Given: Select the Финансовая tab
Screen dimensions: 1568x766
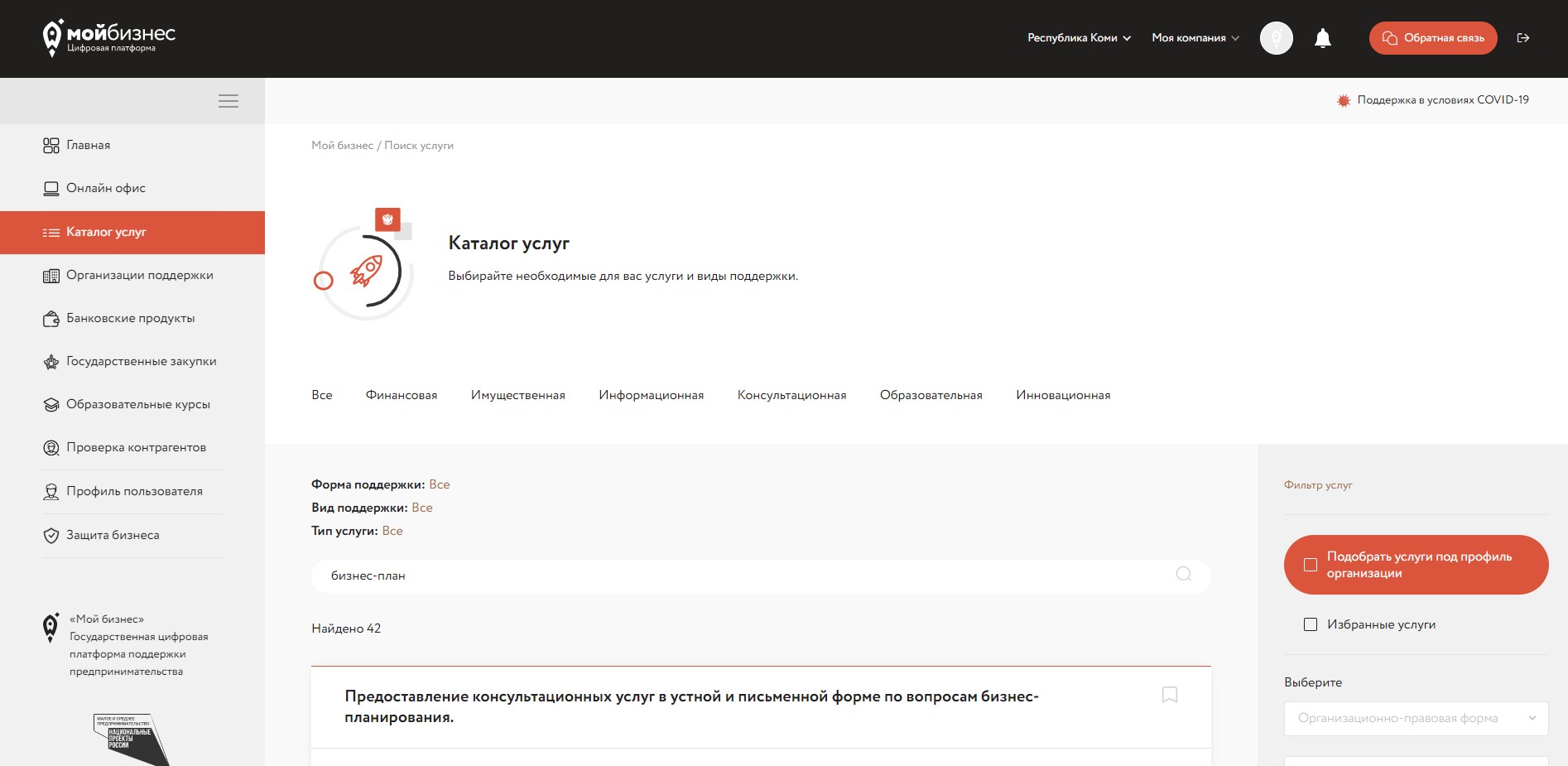Looking at the screenshot, I should pyautogui.click(x=402, y=395).
